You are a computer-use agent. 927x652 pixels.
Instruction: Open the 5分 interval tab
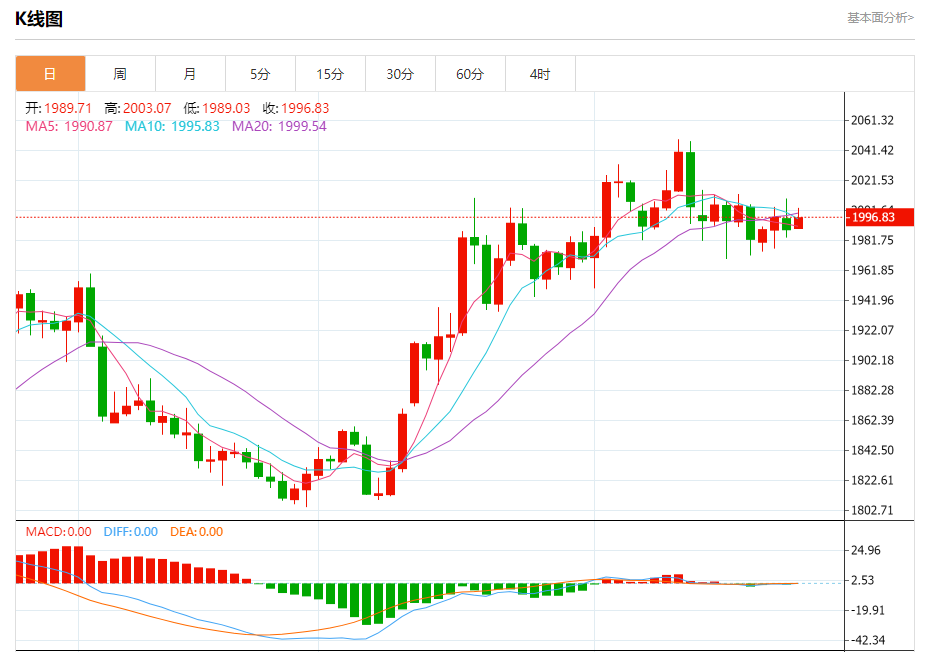(260, 74)
